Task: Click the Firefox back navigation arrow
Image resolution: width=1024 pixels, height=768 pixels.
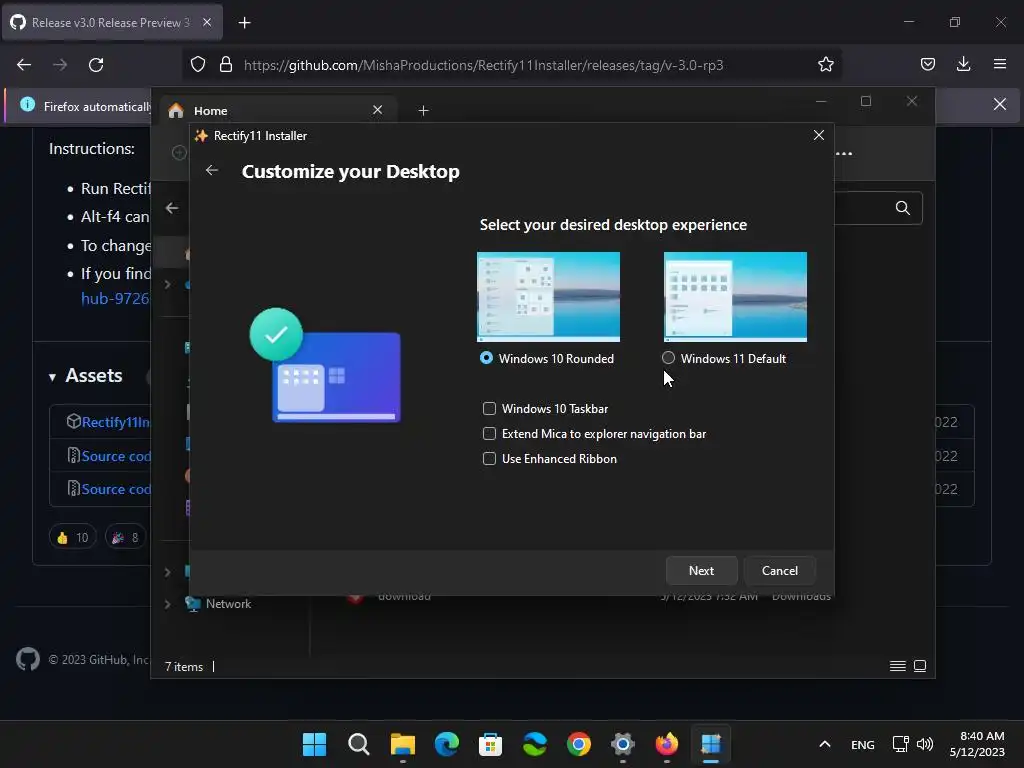Action: (24, 65)
